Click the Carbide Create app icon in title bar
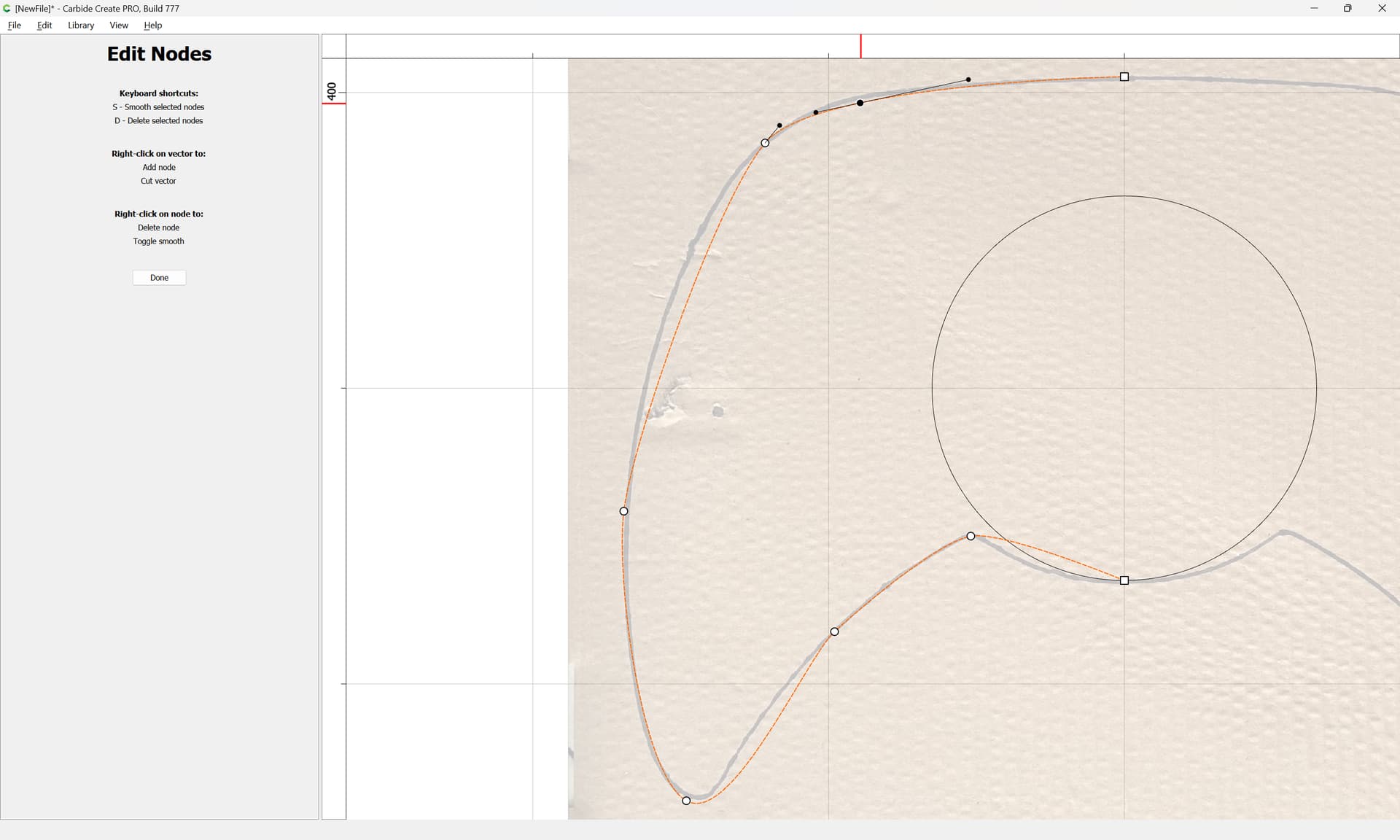The height and width of the screenshot is (840, 1400). [7, 8]
